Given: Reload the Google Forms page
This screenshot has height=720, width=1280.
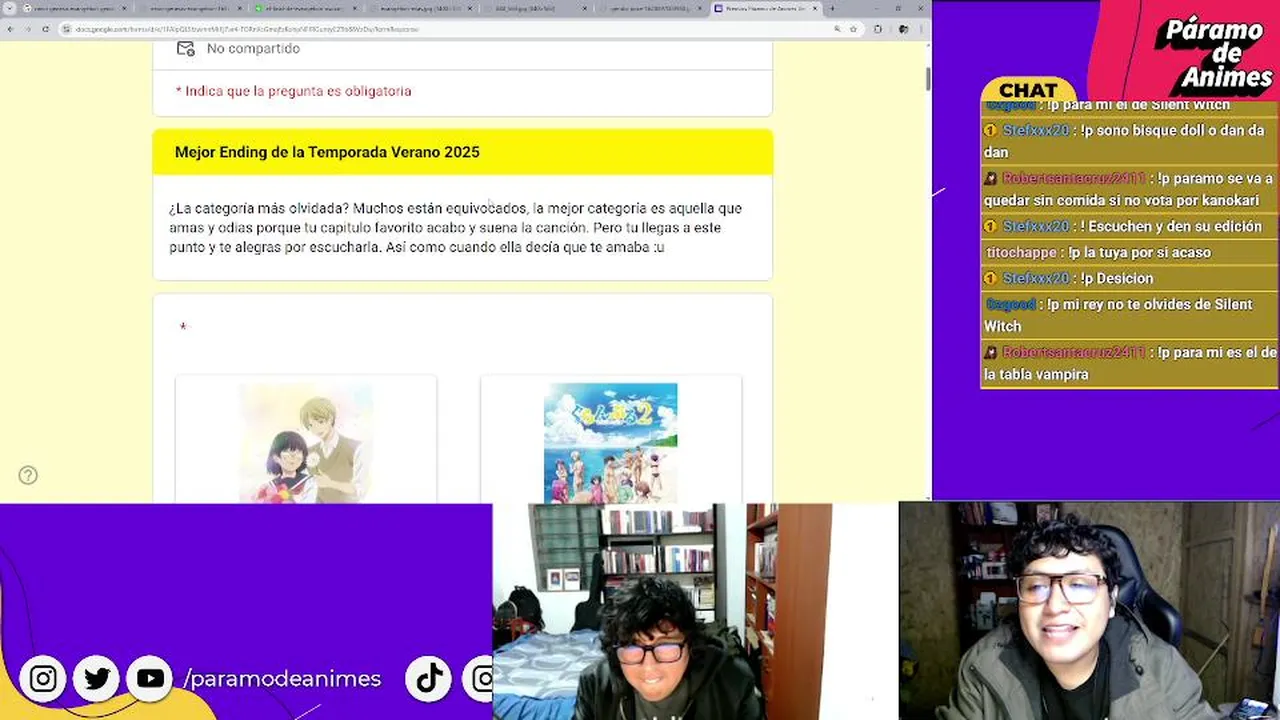Looking at the screenshot, I should pyautogui.click(x=45, y=29).
